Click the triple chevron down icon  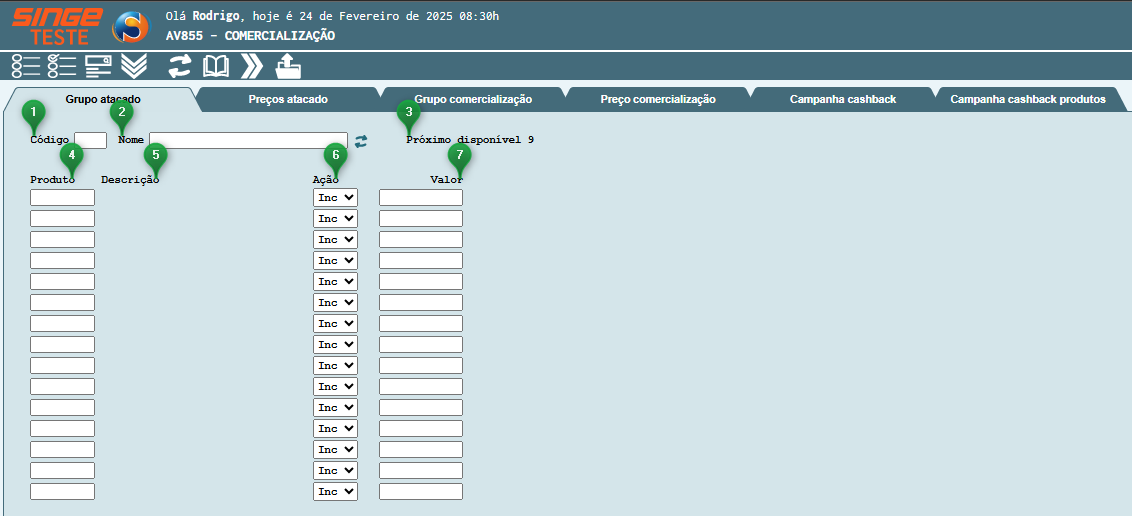coord(134,67)
